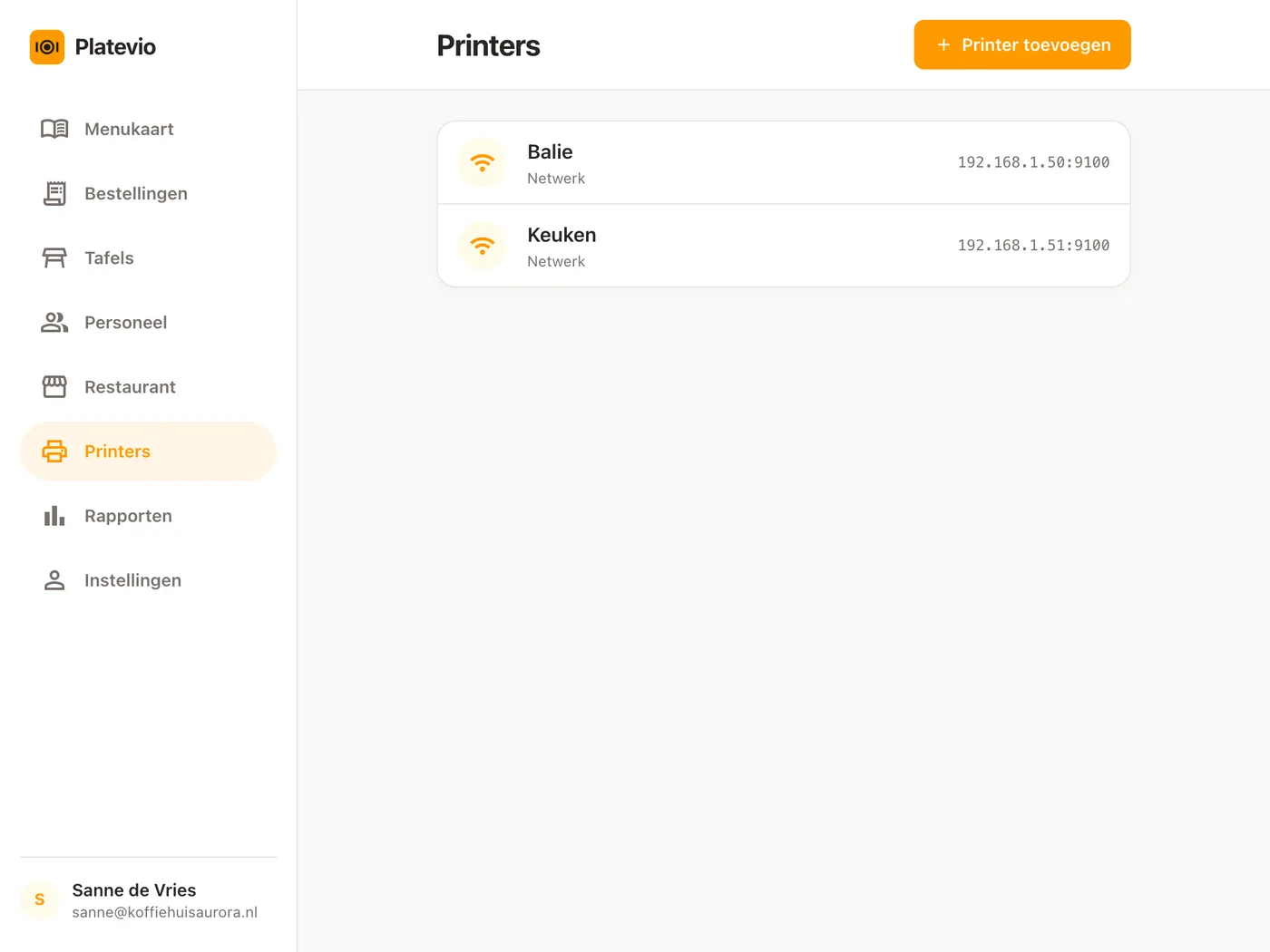Viewport: 1270px width, 952px height.
Task: Click the Platevio logo icon
Action: 47,47
